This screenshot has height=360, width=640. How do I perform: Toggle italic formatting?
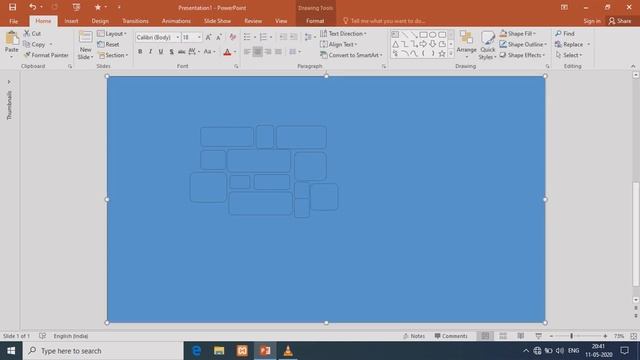[x=150, y=52]
